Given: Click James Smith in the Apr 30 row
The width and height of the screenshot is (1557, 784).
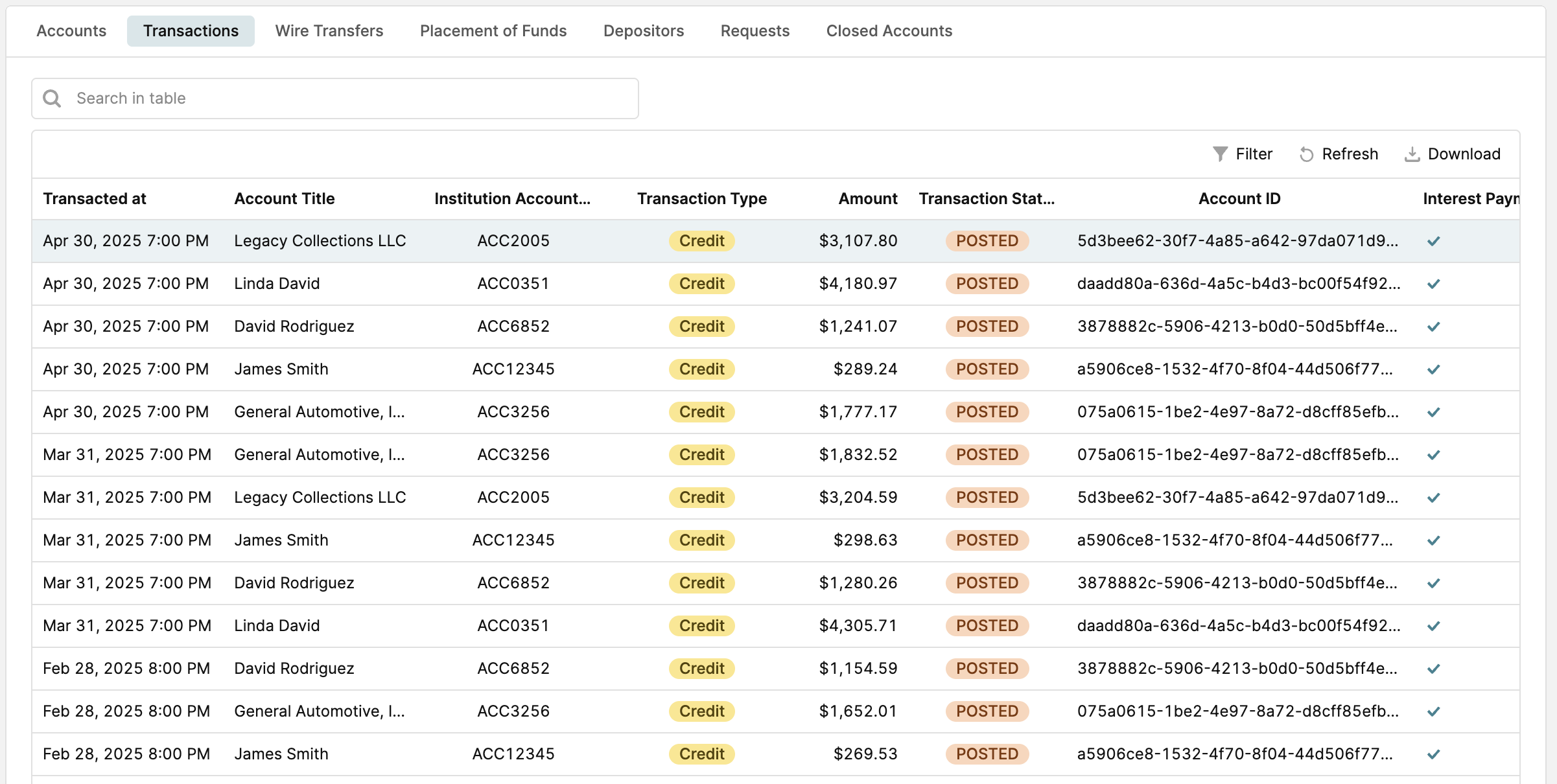Looking at the screenshot, I should pyautogui.click(x=281, y=369).
